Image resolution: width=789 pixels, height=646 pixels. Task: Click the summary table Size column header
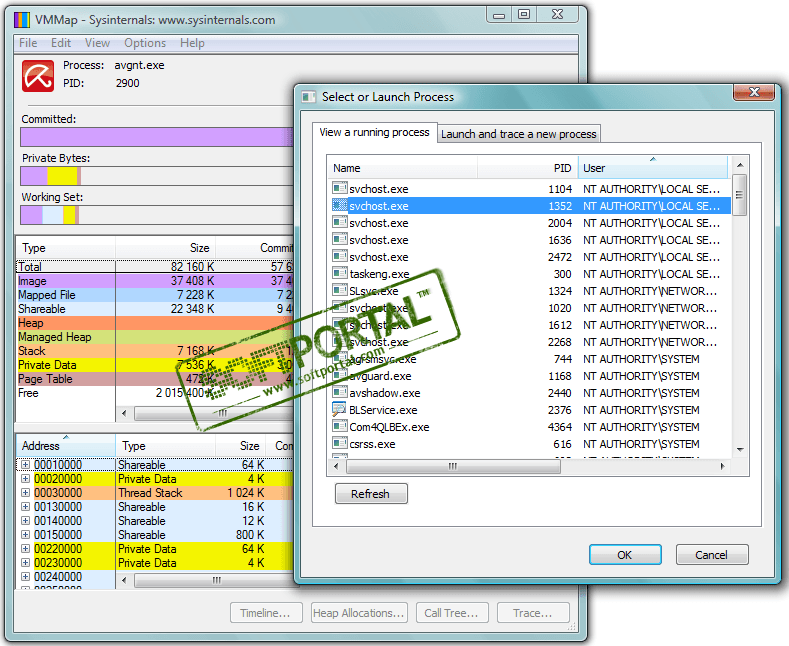click(x=166, y=248)
